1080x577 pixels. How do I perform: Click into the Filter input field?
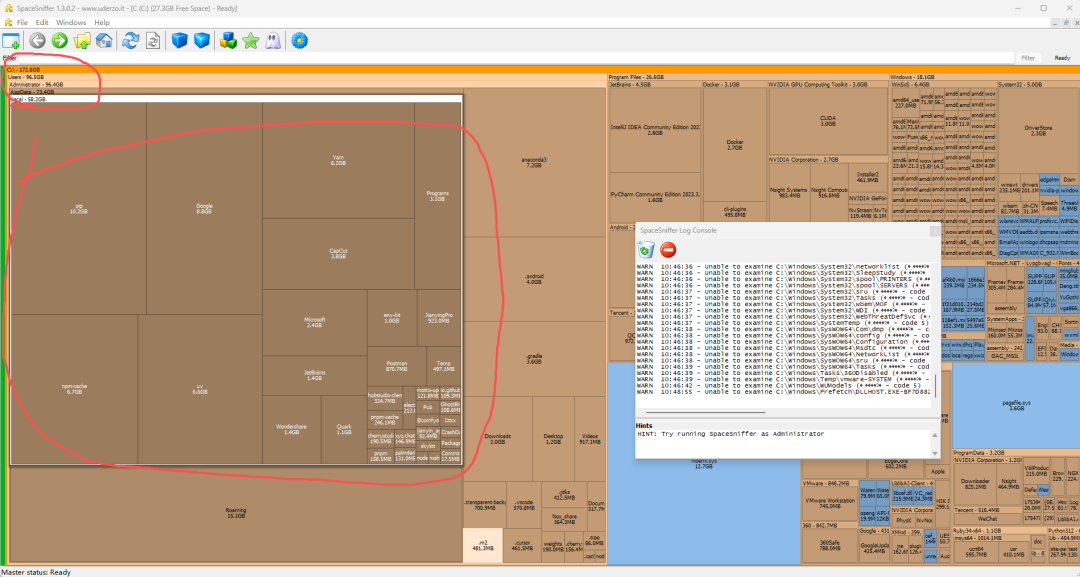[500, 58]
